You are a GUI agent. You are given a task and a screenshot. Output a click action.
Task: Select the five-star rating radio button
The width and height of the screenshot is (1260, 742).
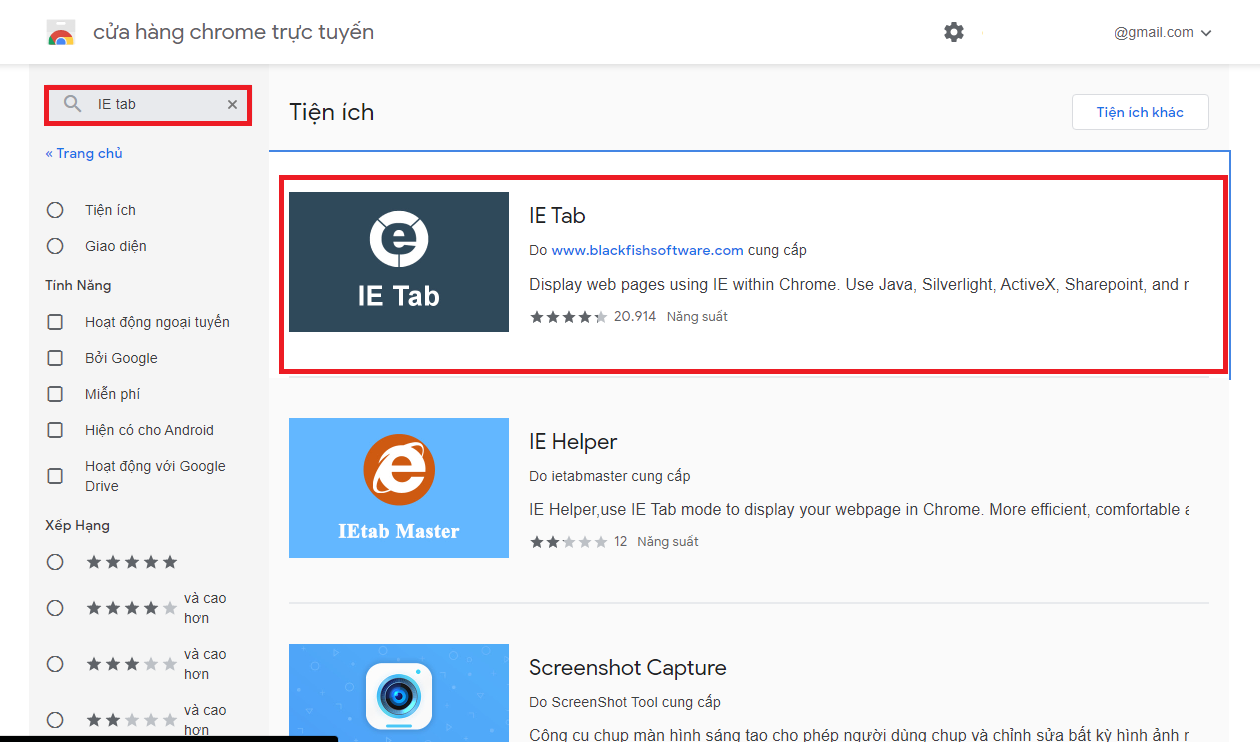[55, 562]
